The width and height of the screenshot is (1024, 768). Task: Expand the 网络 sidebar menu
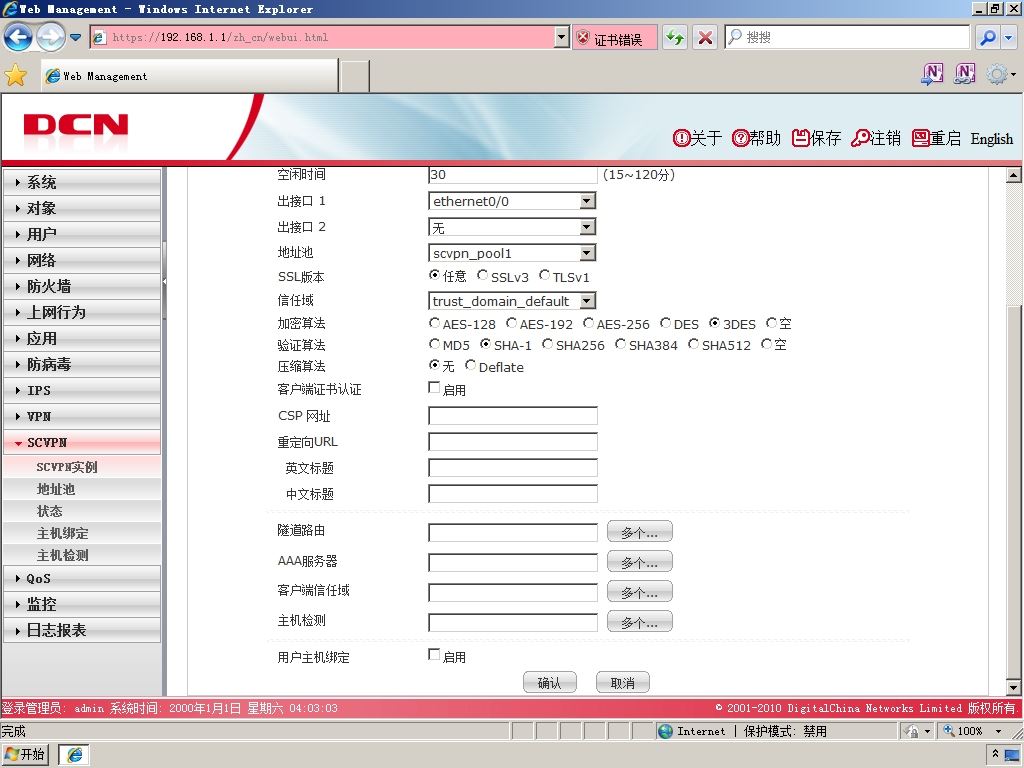(x=82, y=260)
